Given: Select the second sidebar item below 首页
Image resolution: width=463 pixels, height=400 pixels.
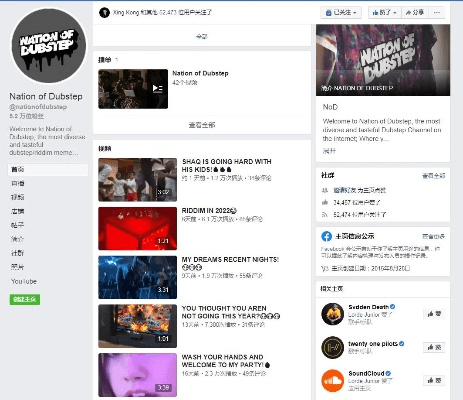Looking at the screenshot, I should click(x=18, y=184).
